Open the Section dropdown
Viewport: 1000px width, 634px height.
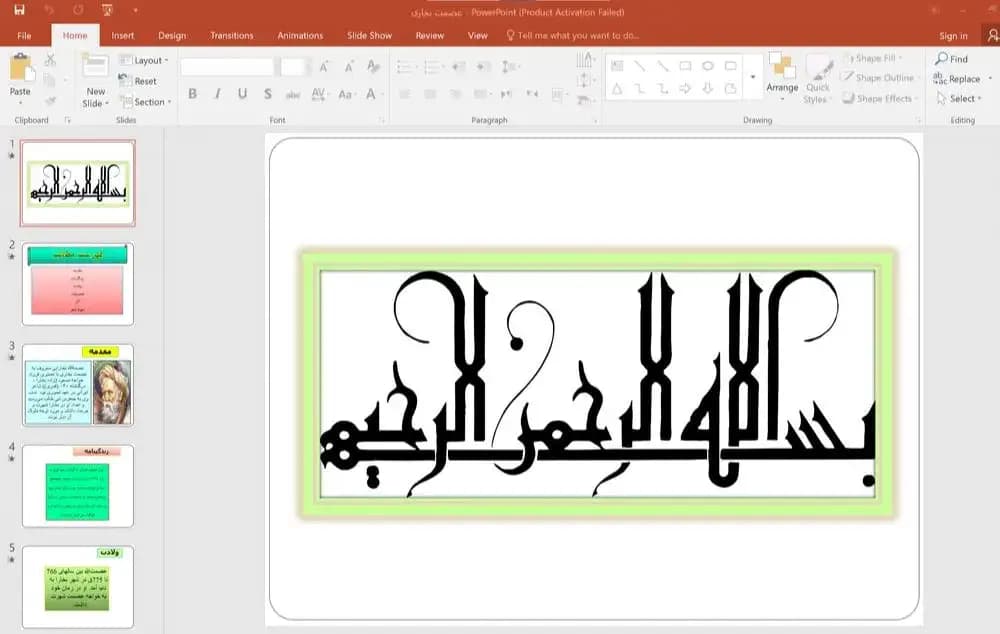[145, 101]
